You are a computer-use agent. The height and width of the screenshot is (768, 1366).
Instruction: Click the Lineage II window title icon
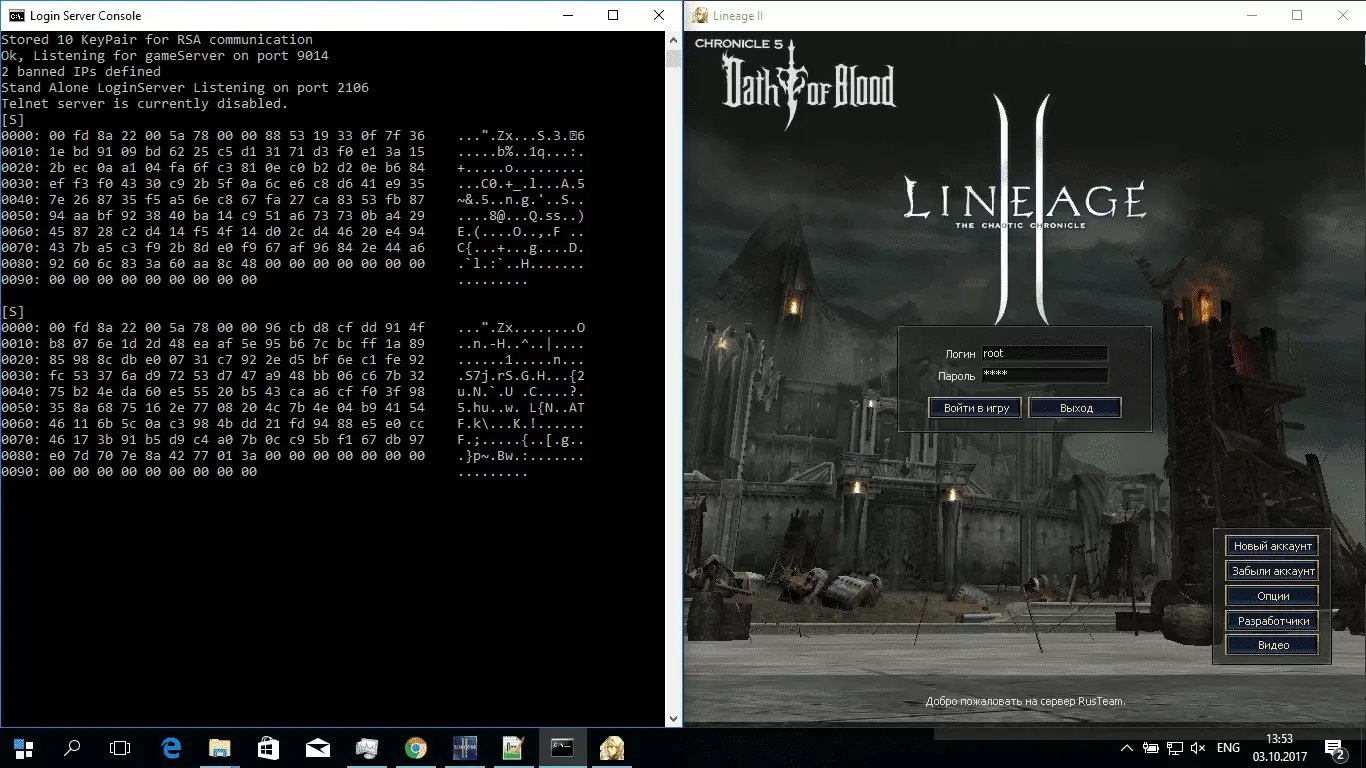698,15
